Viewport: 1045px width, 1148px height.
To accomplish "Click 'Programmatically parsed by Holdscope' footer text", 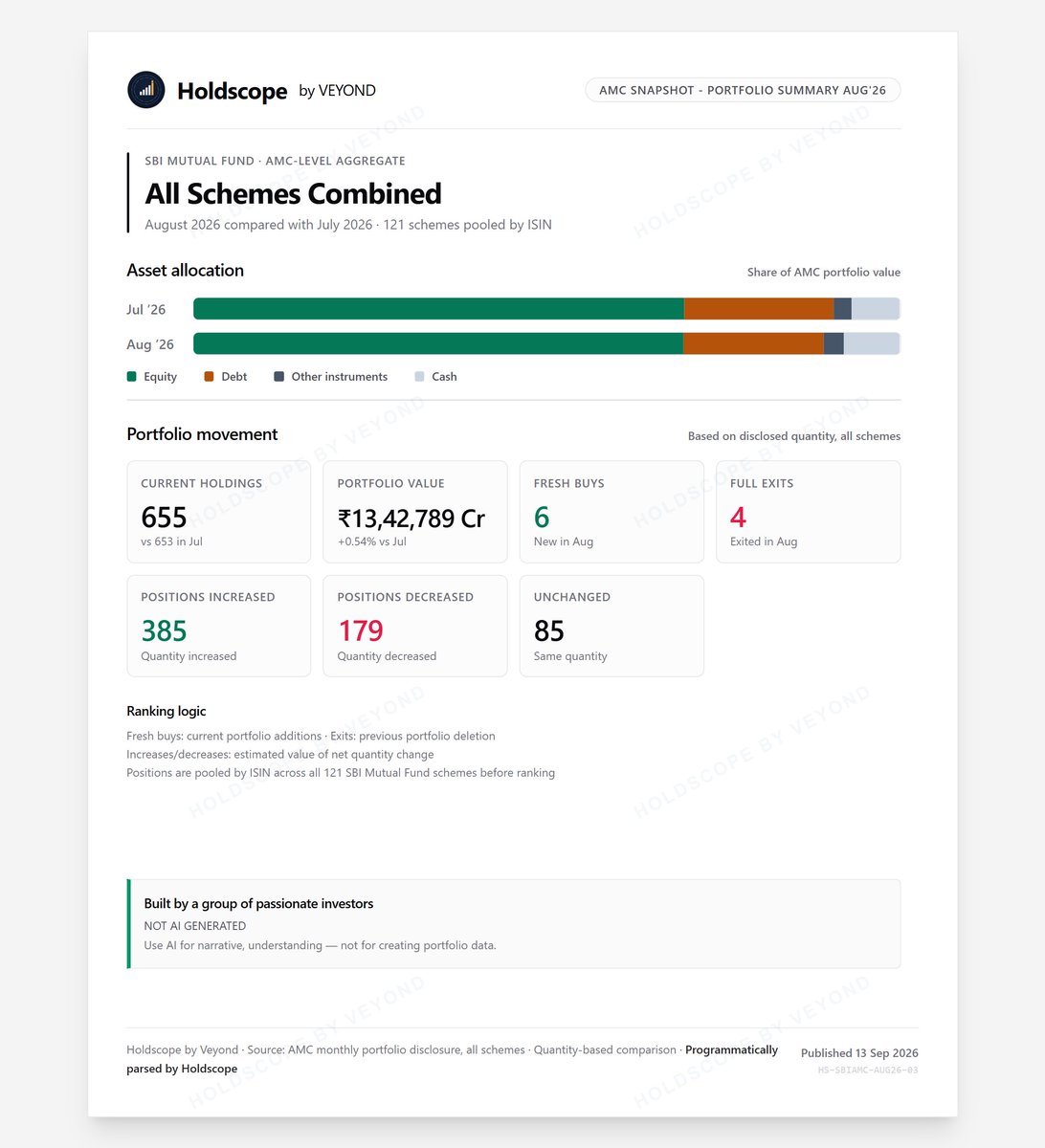I will tap(452, 1059).
